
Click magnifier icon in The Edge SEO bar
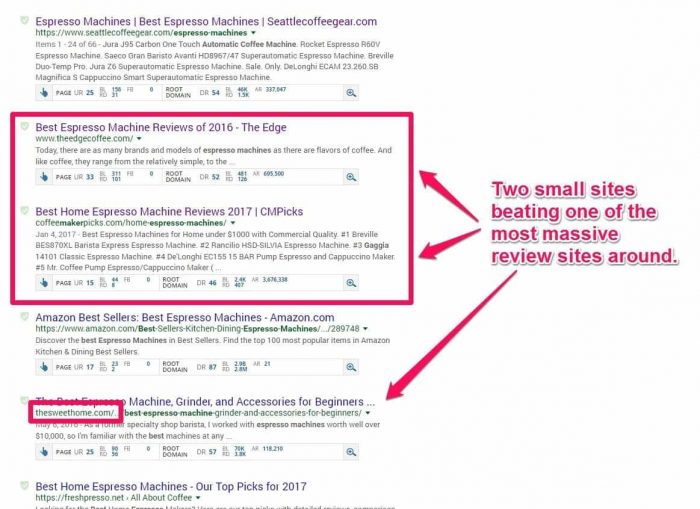tap(351, 177)
